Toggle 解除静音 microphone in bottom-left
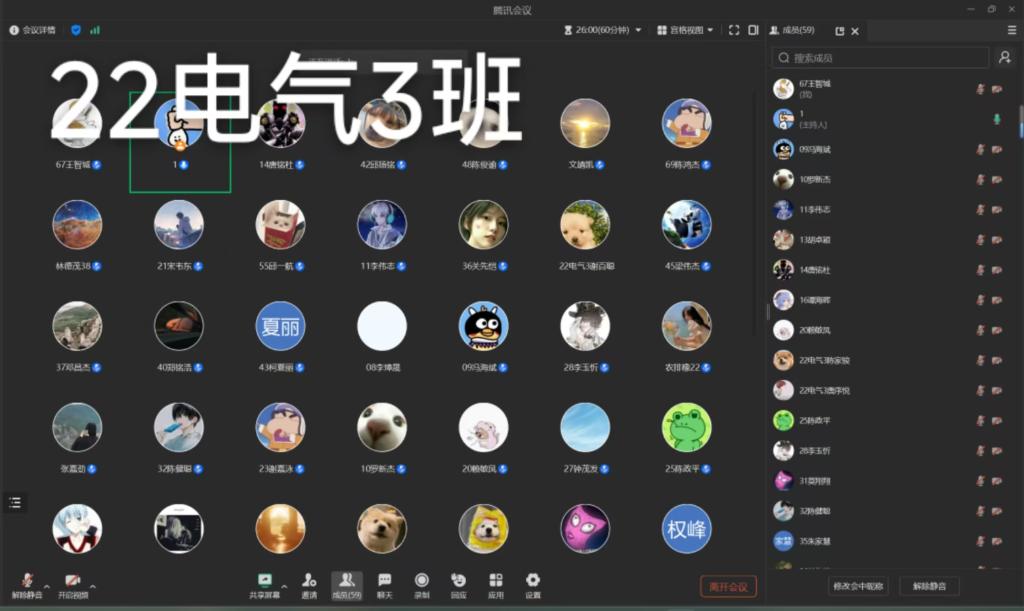The width and height of the screenshot is (1024, 611). [27, 585]
